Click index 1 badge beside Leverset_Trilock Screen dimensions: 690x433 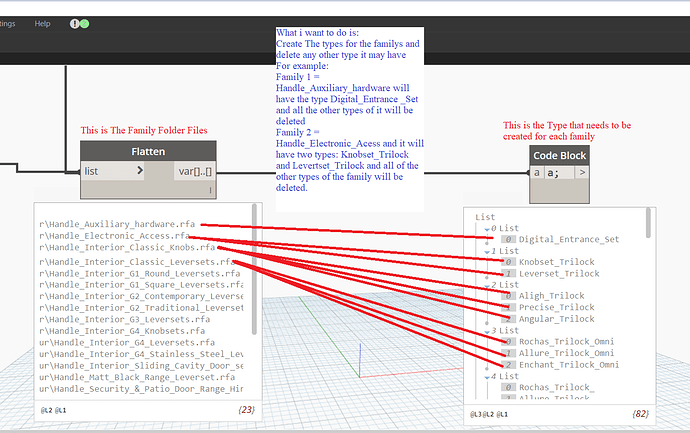point(508,274)
